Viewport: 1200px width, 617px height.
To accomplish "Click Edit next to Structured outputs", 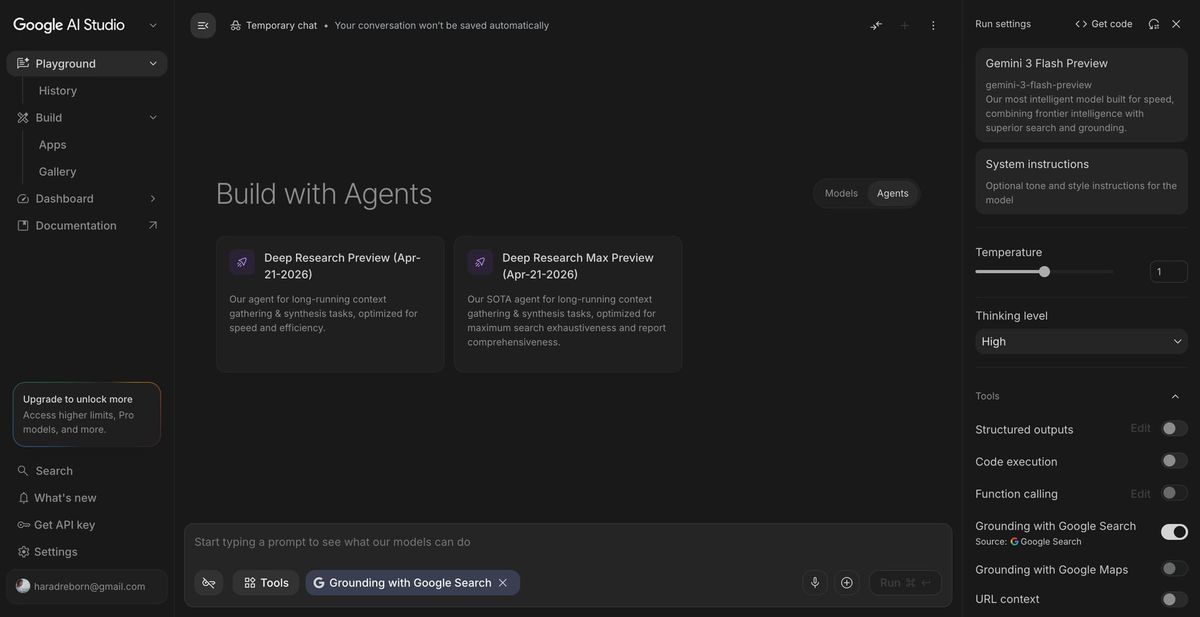I will coord(1141,428).
